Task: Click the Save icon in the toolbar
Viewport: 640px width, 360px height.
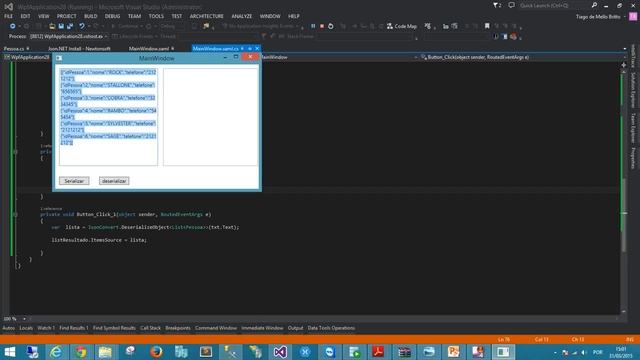Action: (61, 26)
